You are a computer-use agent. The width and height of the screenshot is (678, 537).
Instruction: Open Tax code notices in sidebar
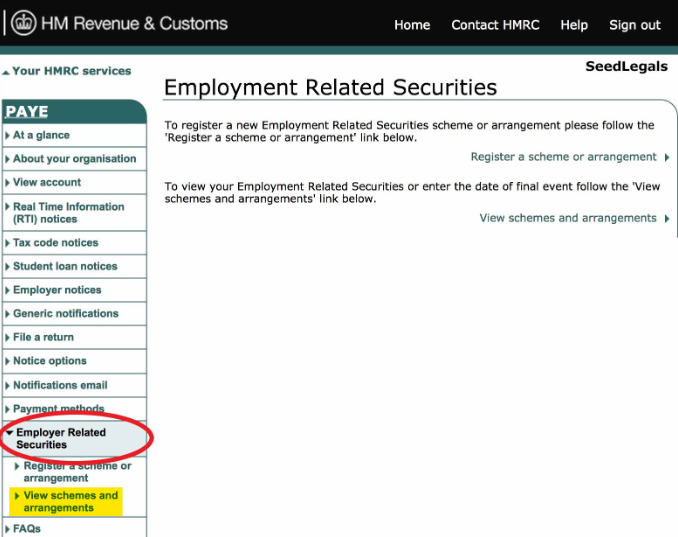coord(55,243)
